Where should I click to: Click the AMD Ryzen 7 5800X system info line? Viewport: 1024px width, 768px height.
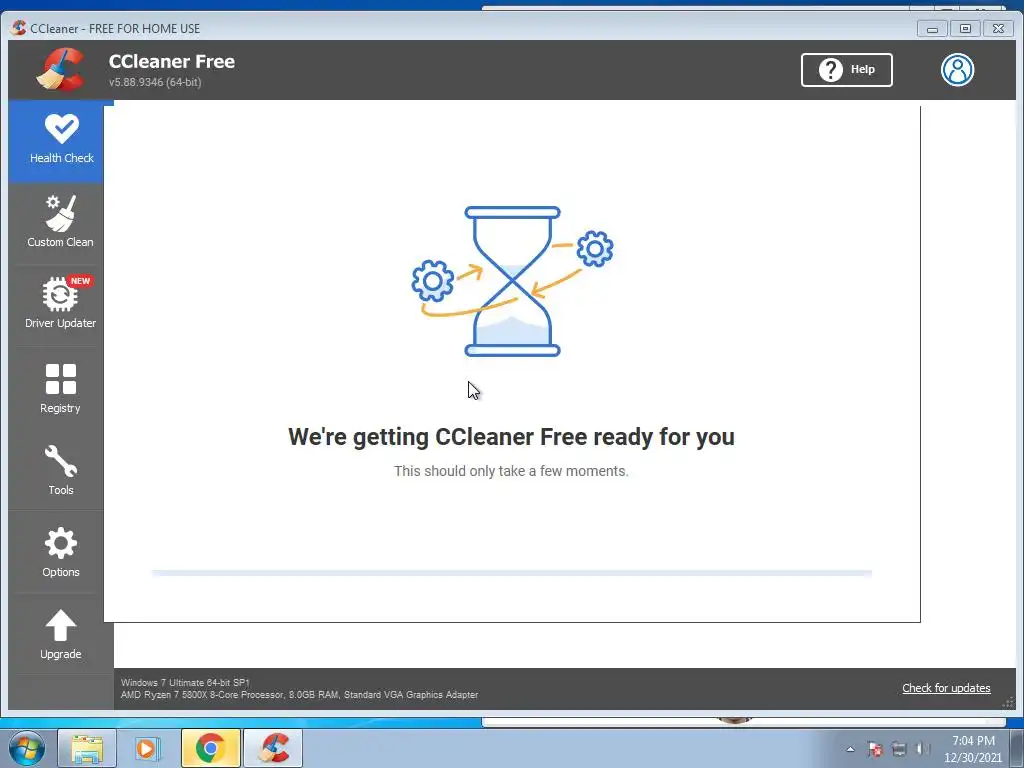[299, 695]
